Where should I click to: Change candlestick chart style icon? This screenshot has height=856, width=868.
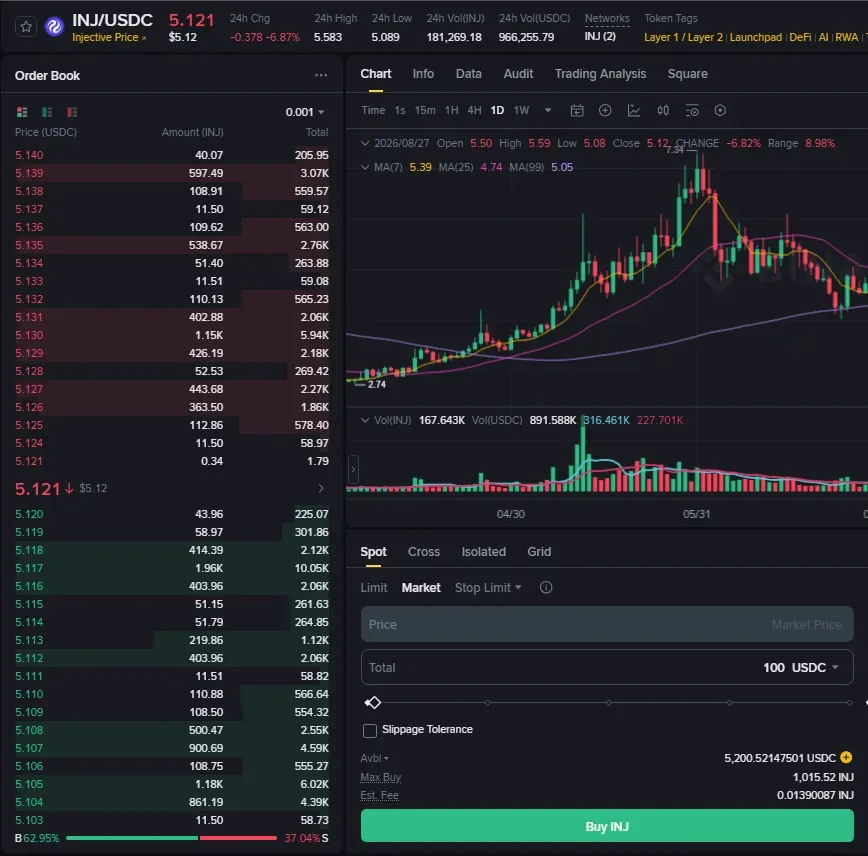coord(663,111)
